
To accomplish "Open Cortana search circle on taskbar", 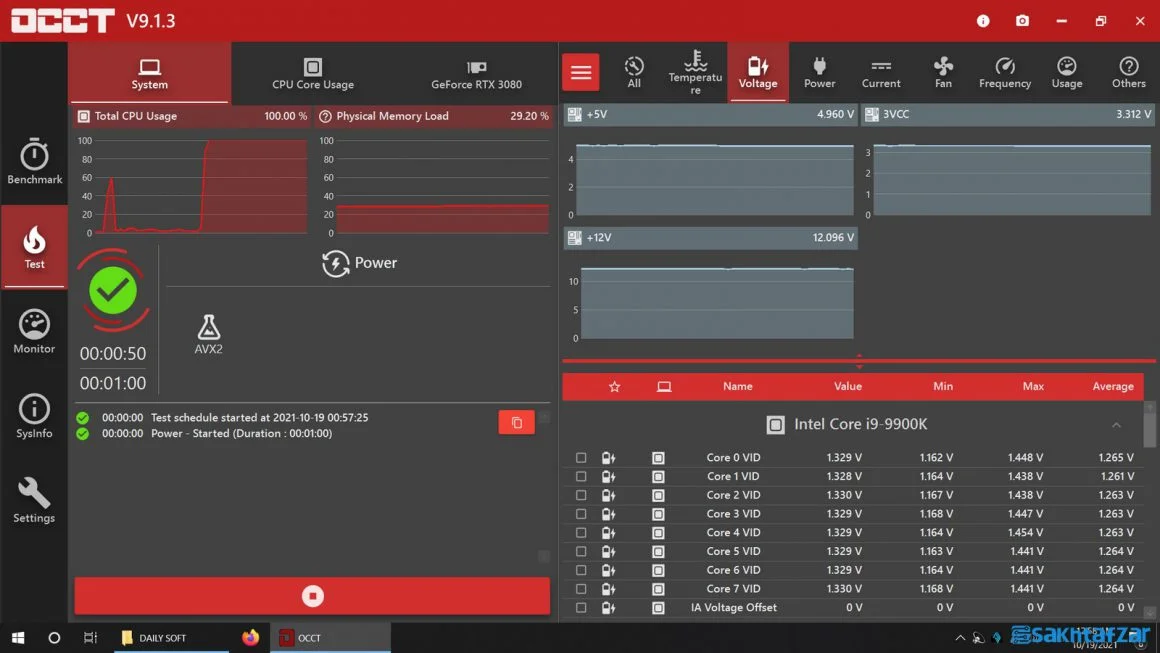I will pos(54,637).
